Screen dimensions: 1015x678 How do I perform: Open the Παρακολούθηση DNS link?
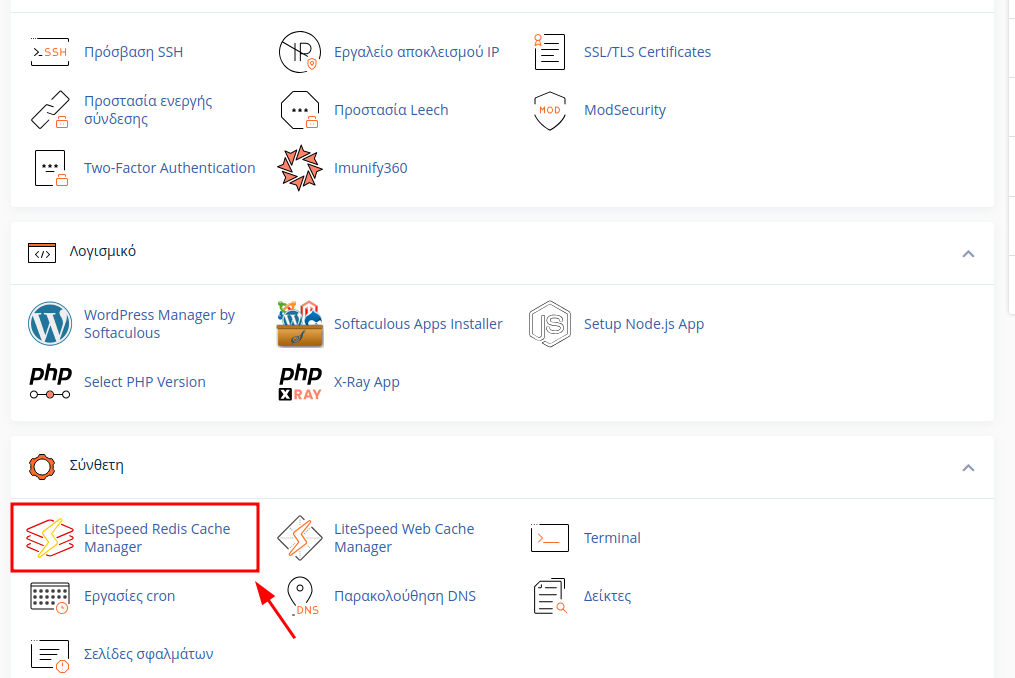coord(405,596)
